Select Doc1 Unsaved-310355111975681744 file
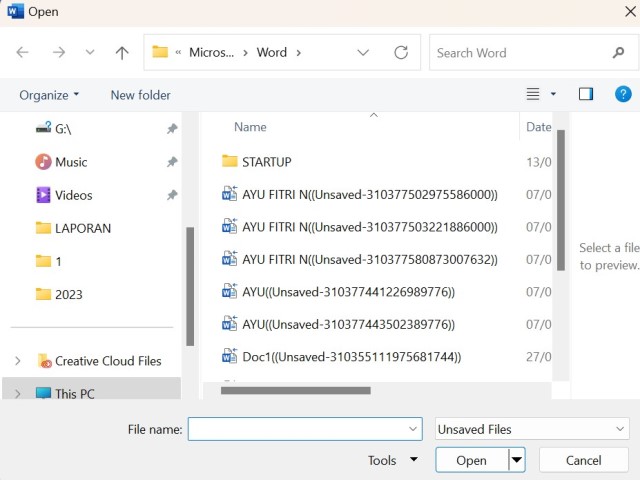Image resolution: width=640 pixels, height=480 pixels. (351, 357)
